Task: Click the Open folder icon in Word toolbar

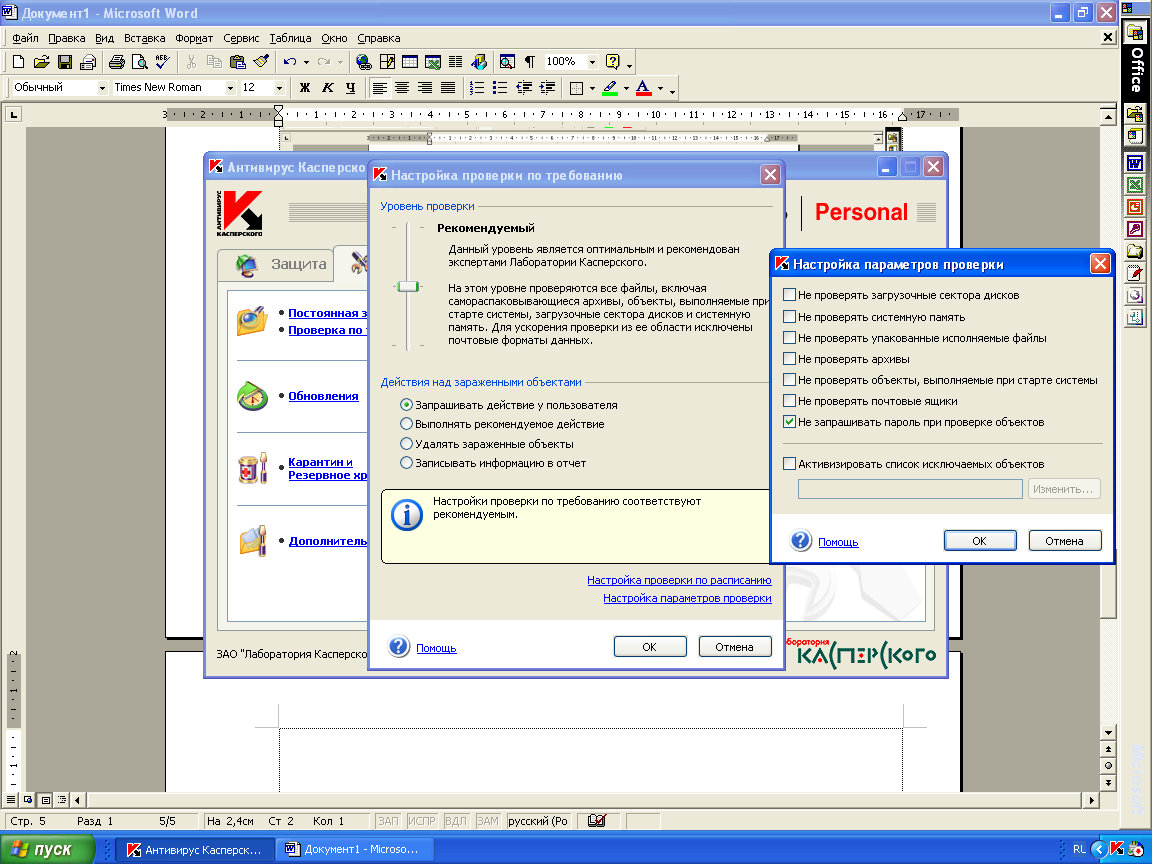Action: (42, 62)
